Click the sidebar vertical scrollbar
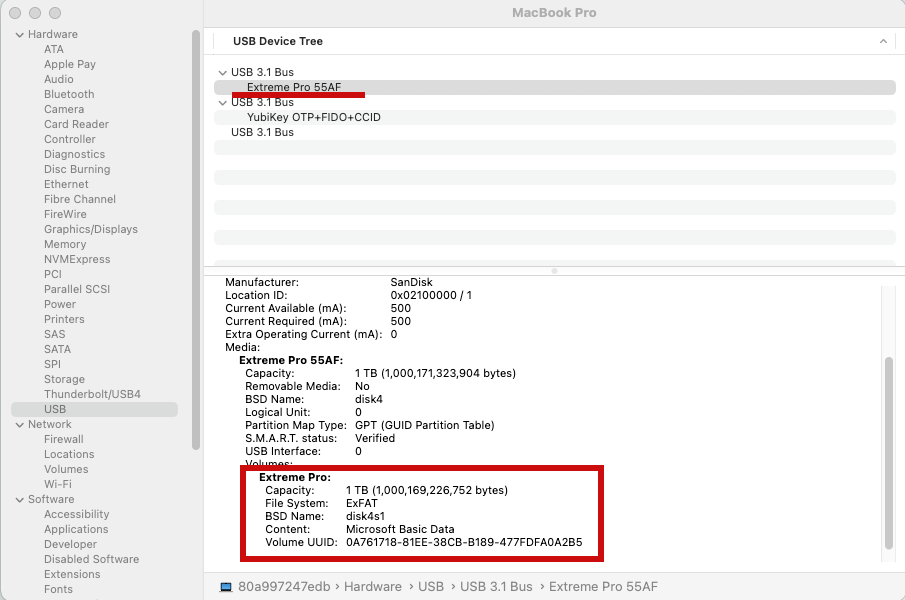 (x=196, y=239)
